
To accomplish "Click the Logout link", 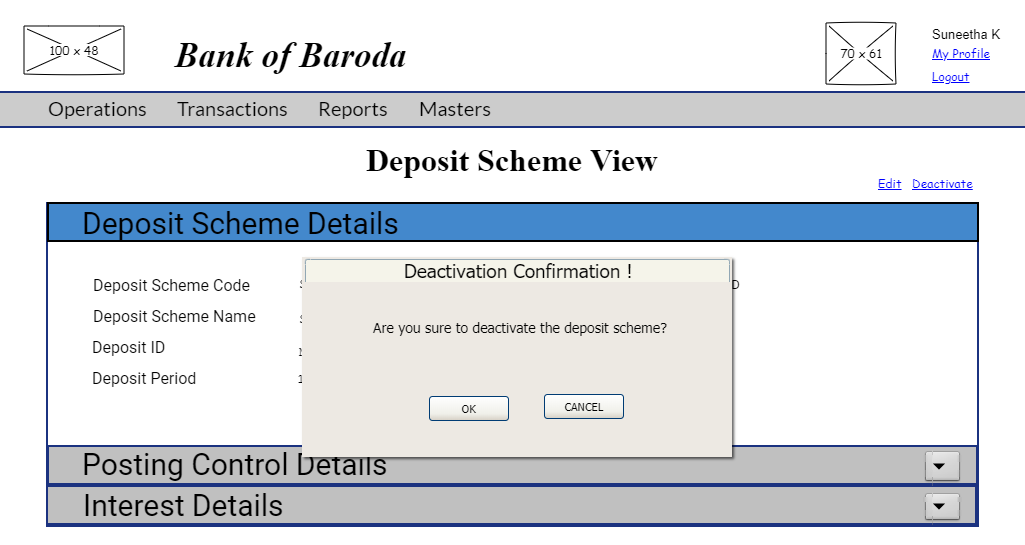I will click(x=950, y=77).
